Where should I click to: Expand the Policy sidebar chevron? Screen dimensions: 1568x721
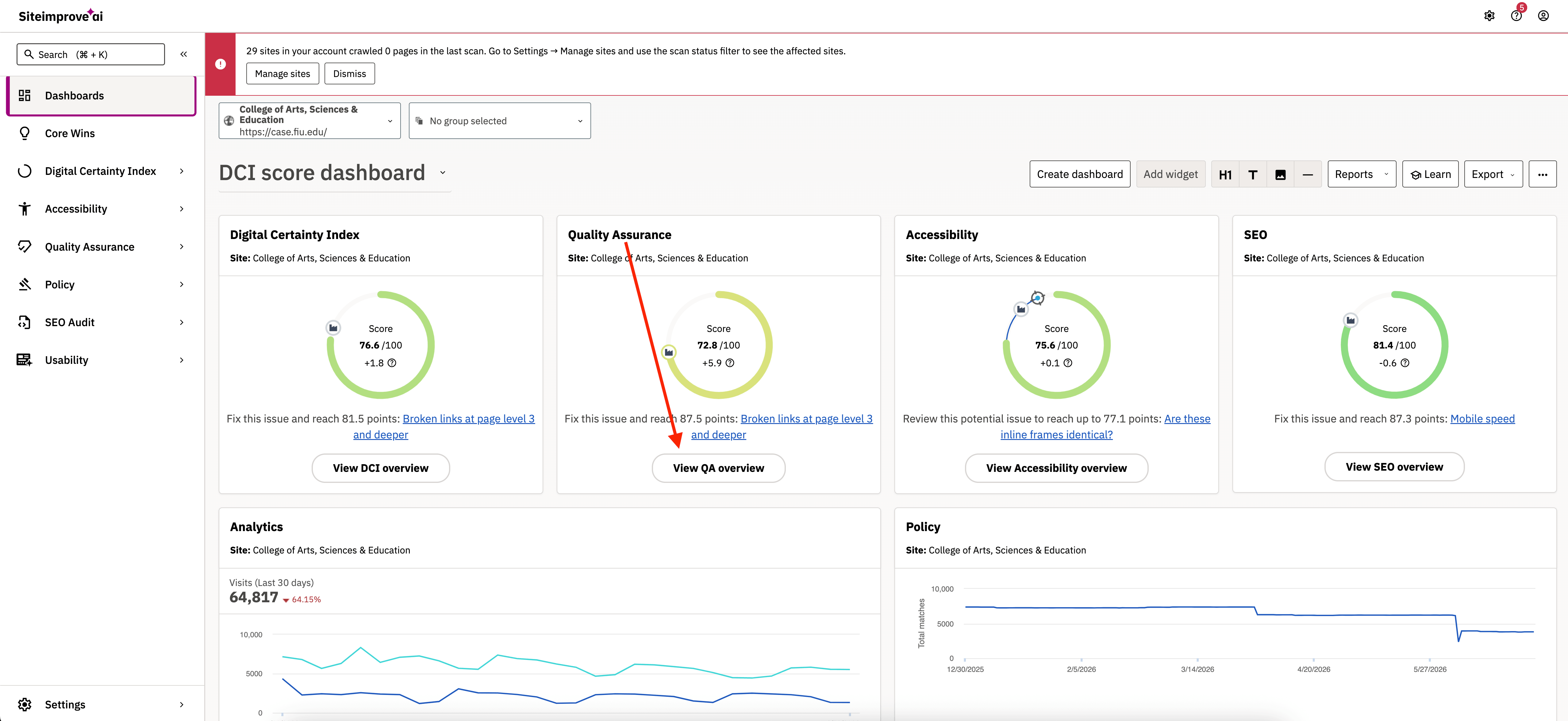point(181,284)
